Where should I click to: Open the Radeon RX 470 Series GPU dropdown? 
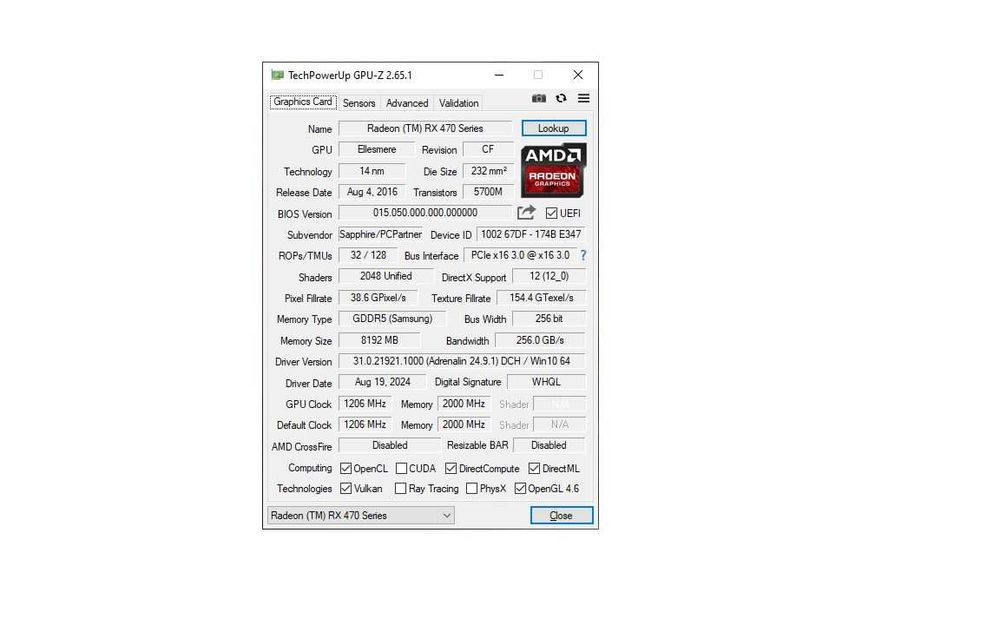point(361,515)
